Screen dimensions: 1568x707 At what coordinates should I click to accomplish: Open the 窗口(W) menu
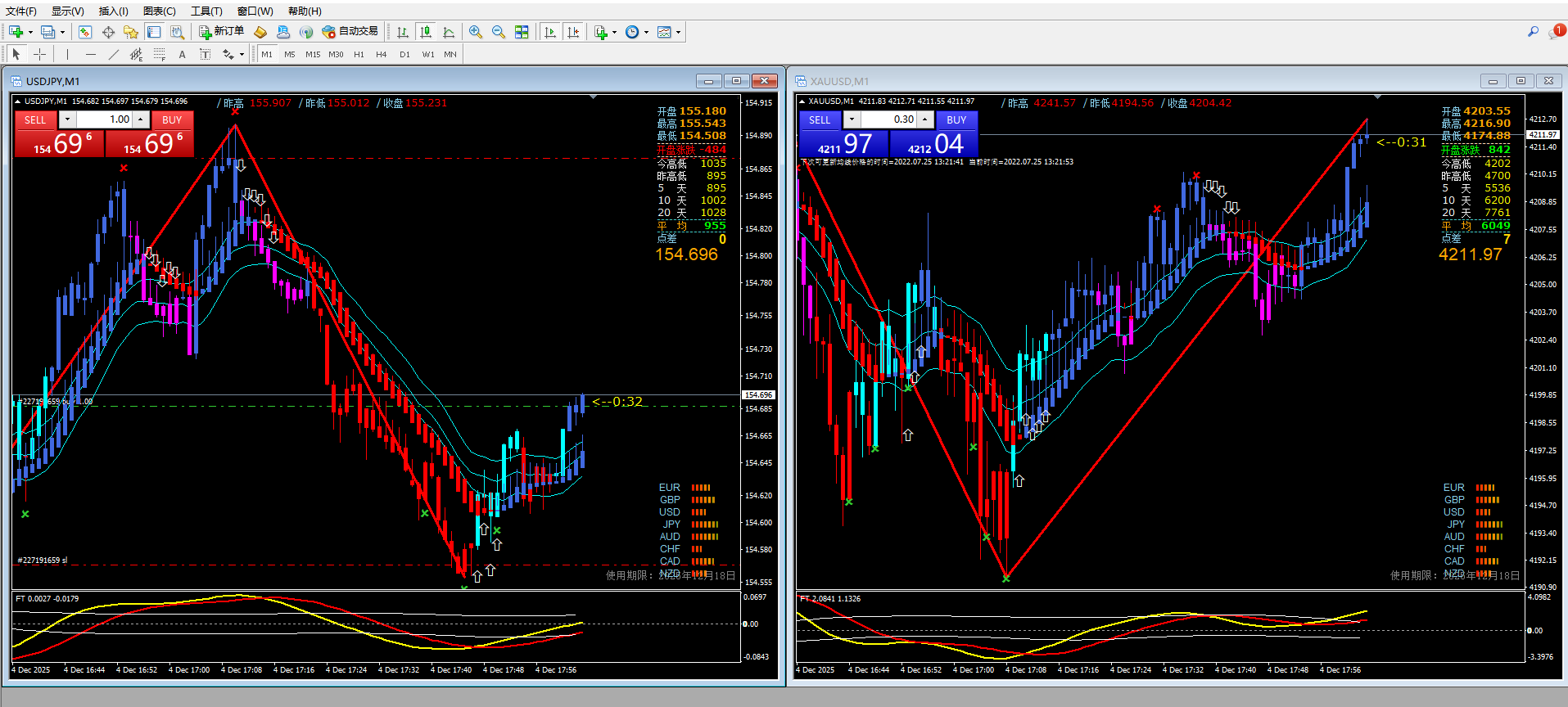coord(255,11)
